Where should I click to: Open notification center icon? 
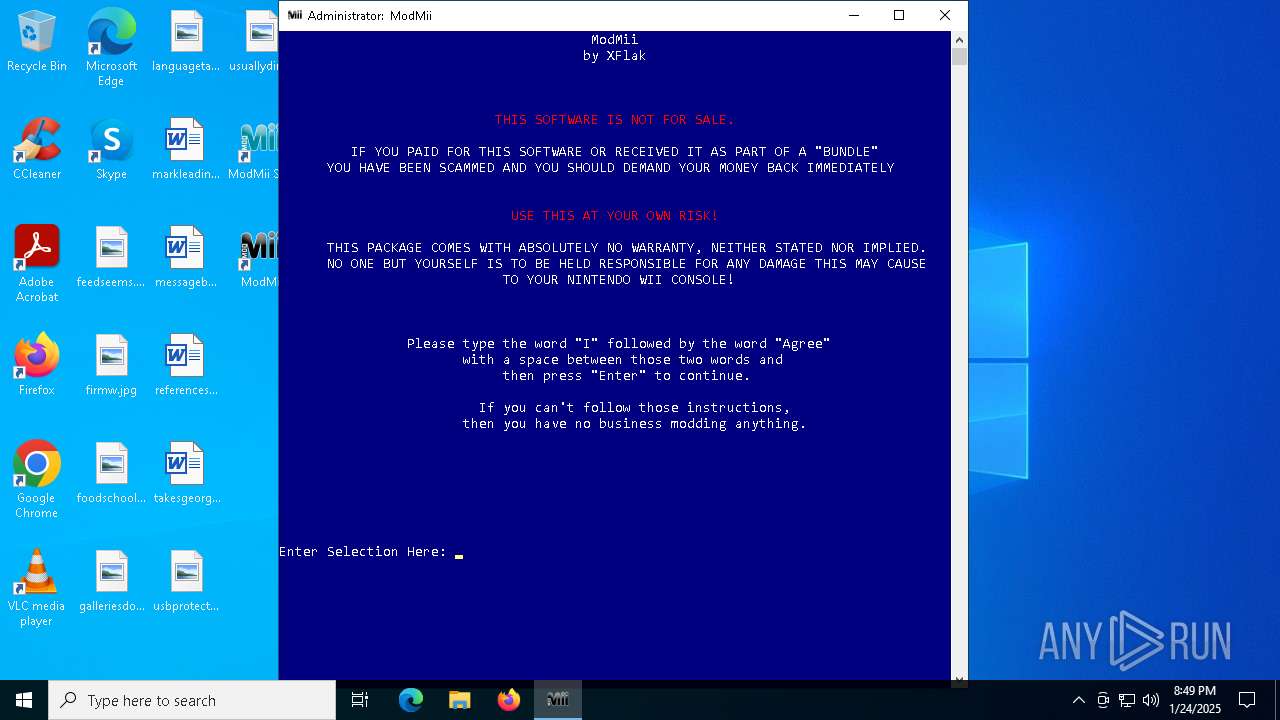pos(1247,700)
